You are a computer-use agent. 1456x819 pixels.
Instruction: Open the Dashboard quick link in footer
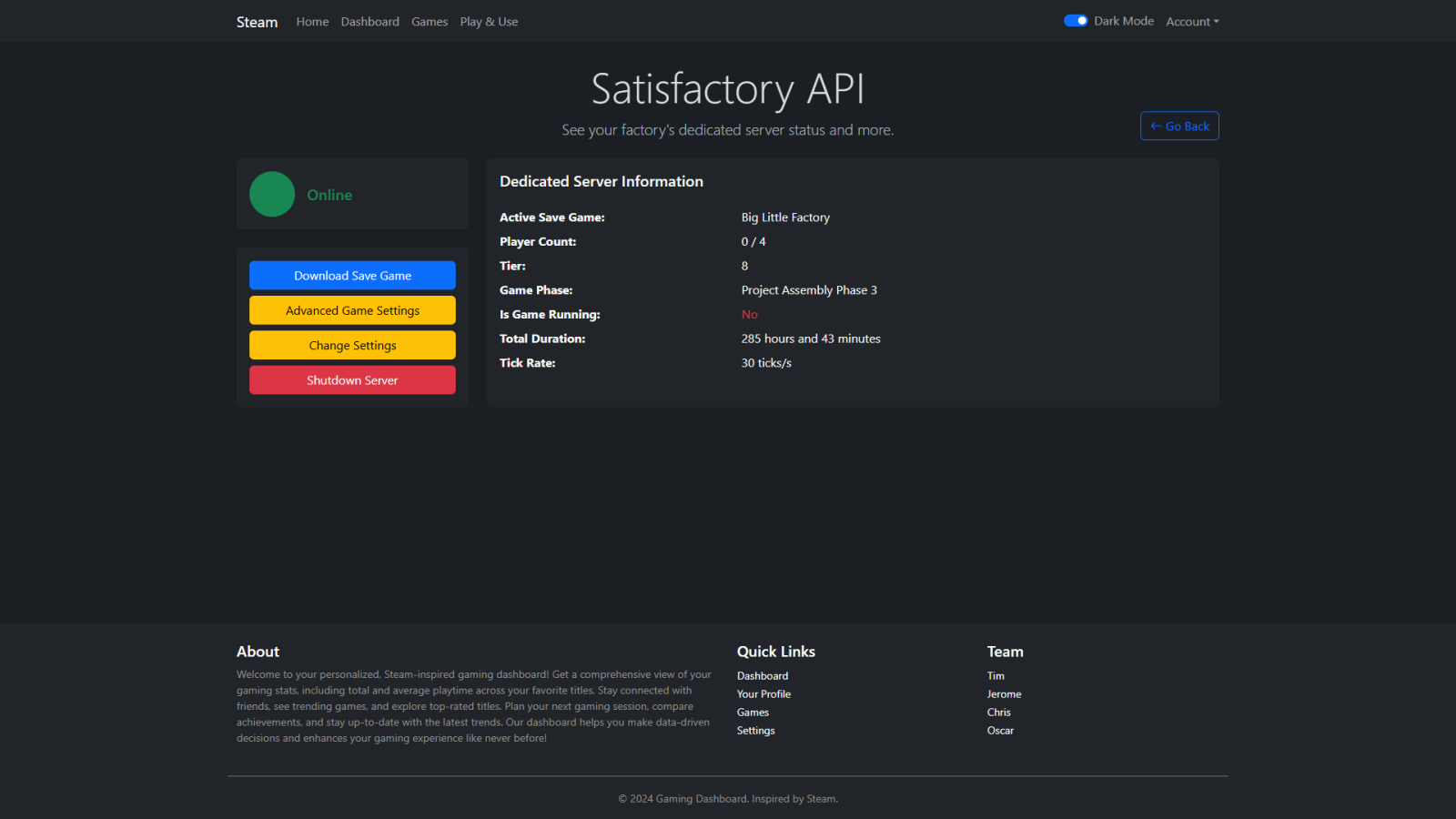[x=762, y=675]
